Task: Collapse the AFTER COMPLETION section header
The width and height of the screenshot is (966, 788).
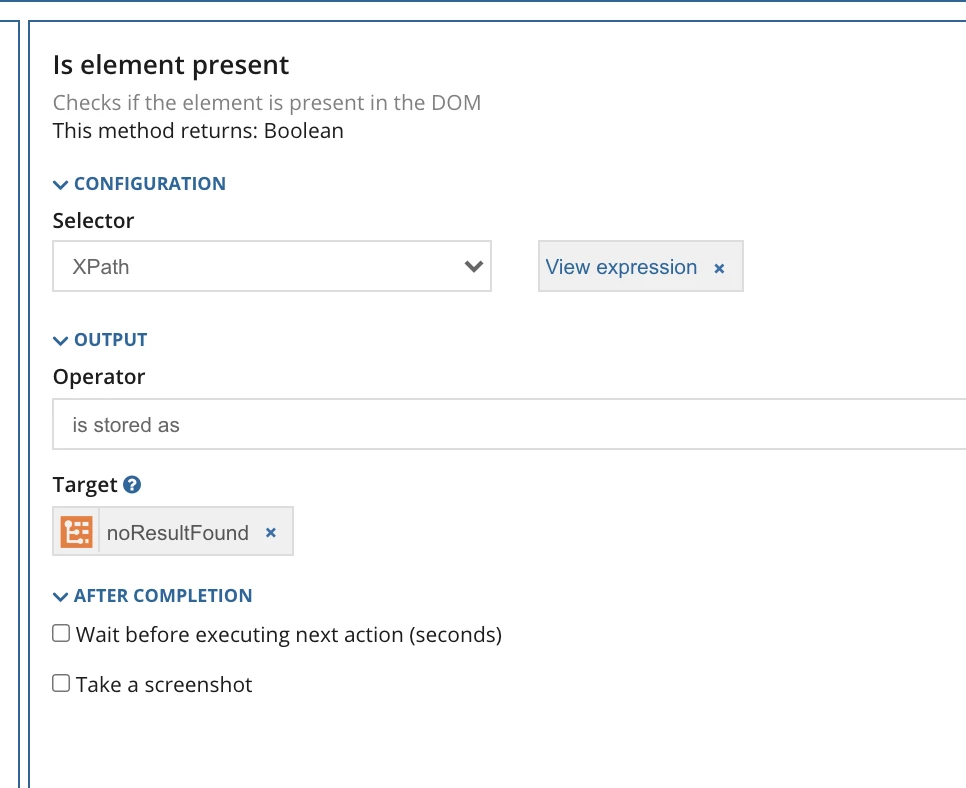Action: [163, 596]
